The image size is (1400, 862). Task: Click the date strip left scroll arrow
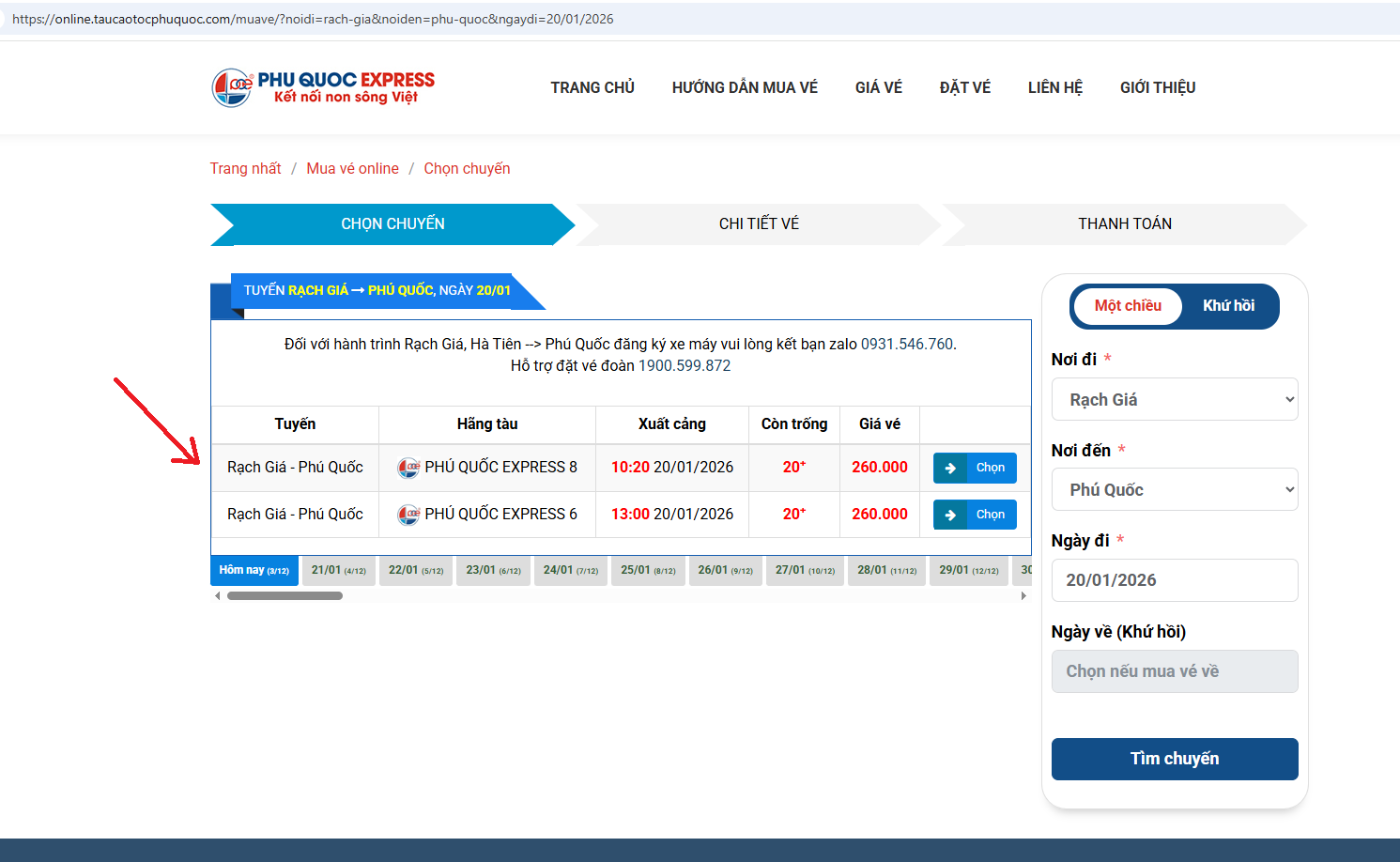pos(218,595)
